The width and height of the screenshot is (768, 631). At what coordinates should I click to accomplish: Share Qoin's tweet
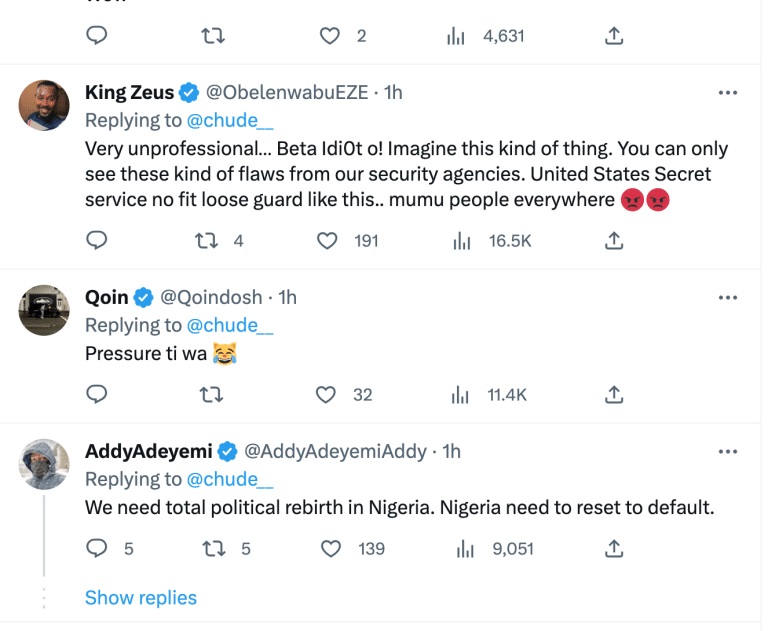coord(615,394)
